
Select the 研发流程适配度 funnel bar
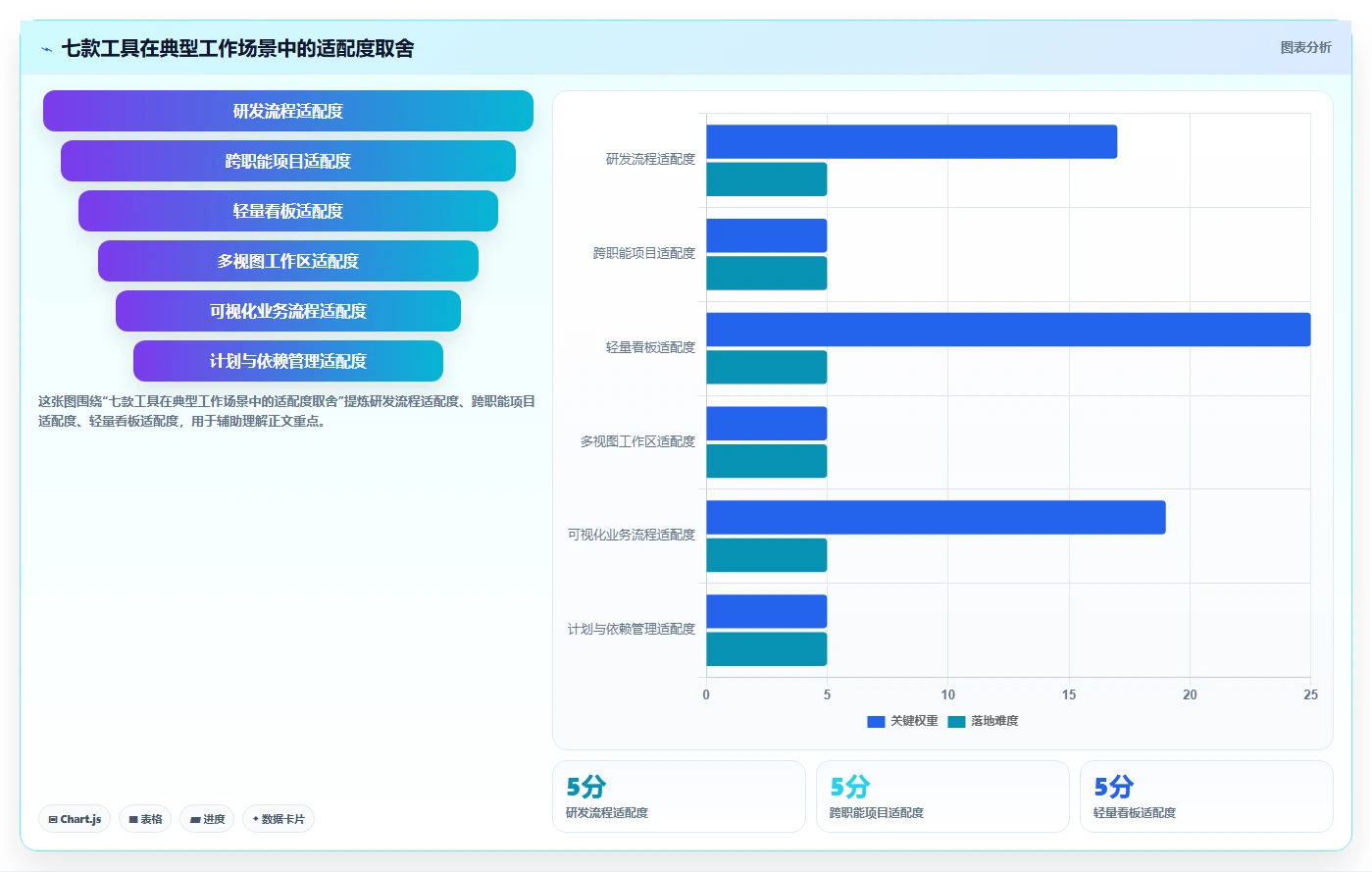tap(288, 111)
